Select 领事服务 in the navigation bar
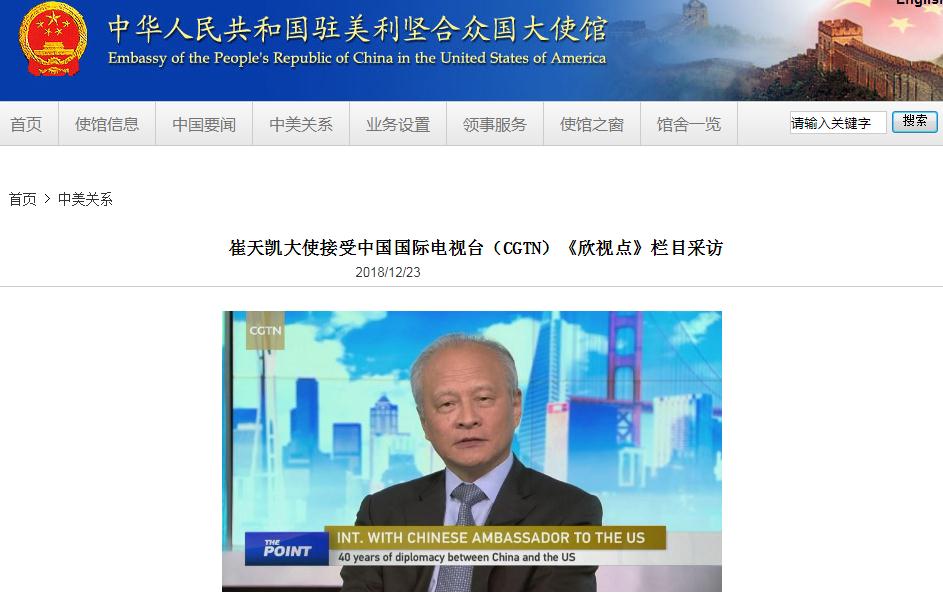Image resolution: width=943 pixels, height=597 pixels. point(495,124)
